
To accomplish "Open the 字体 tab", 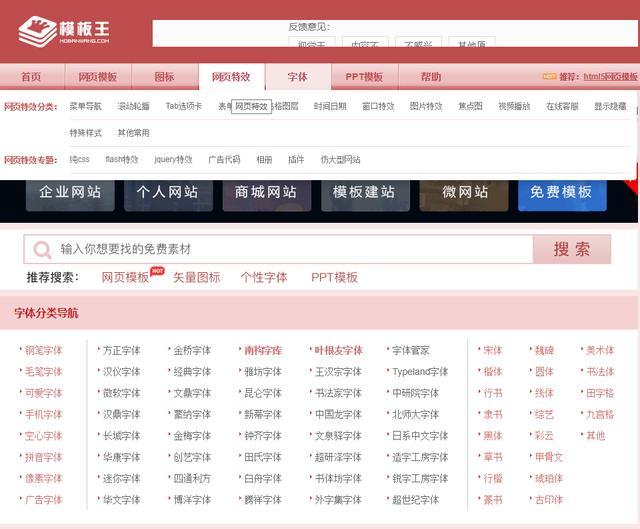I will 298,77.
